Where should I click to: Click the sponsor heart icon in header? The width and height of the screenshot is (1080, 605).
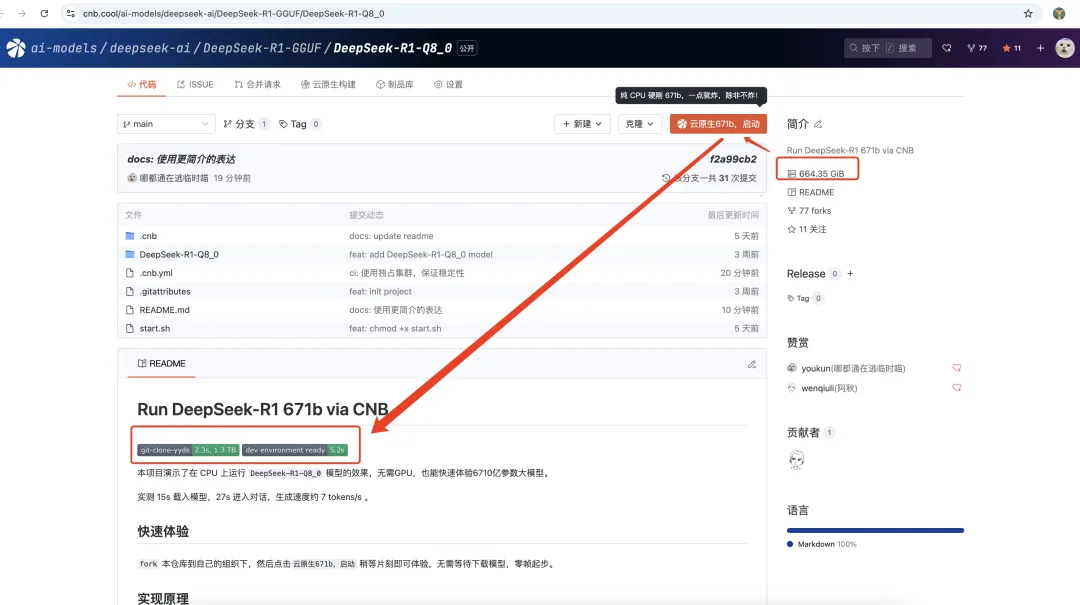[947, 48]
